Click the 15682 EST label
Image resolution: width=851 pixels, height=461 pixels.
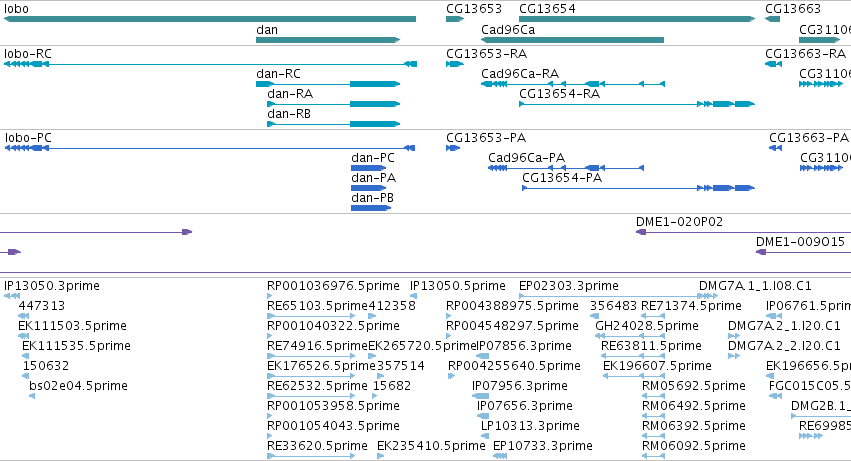click(392, 386)
